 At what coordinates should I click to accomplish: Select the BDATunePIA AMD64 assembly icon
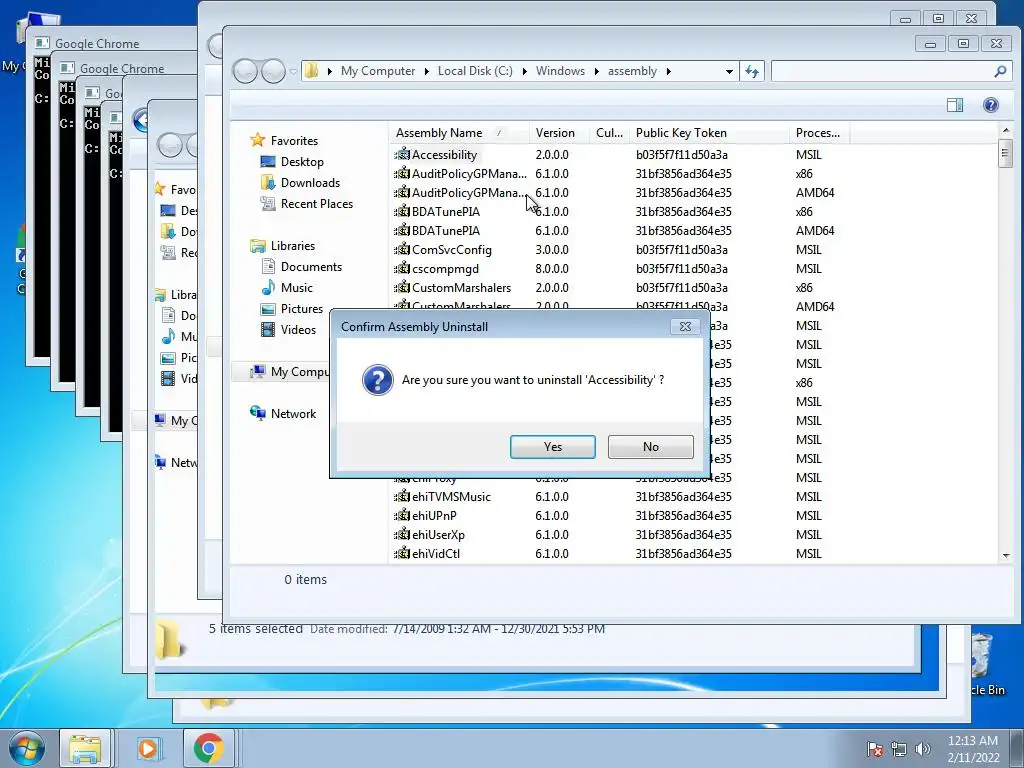pyautogui.click(x=402, y=231)
